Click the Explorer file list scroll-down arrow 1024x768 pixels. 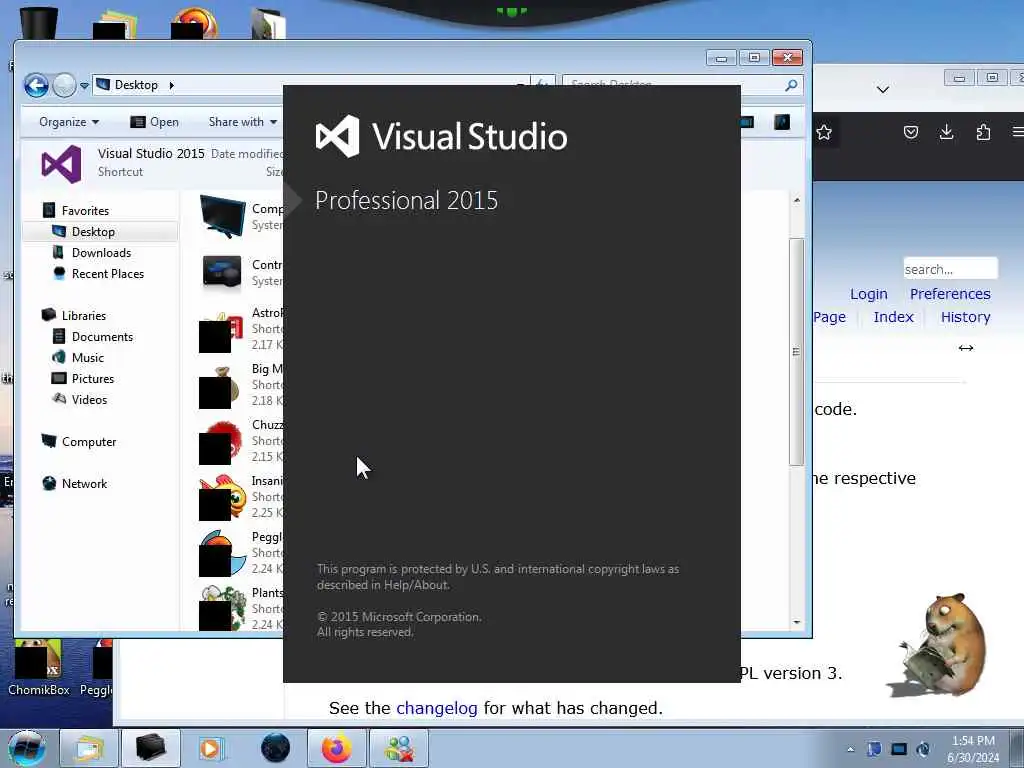point(797,622)
